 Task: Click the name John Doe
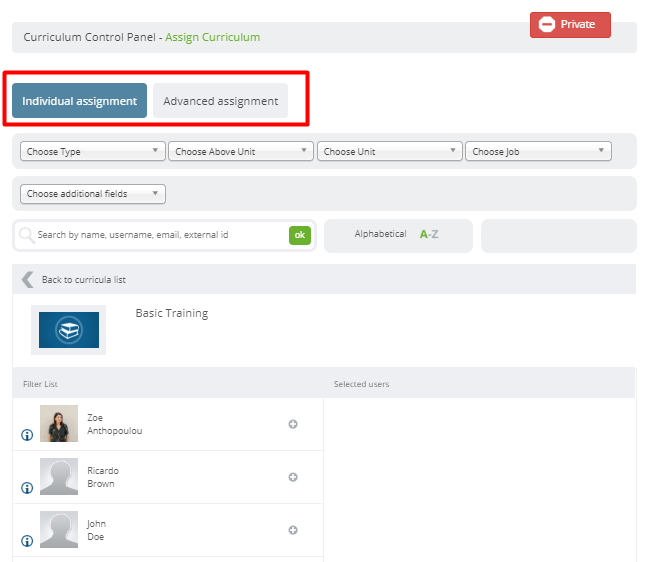tap(96, 530)
